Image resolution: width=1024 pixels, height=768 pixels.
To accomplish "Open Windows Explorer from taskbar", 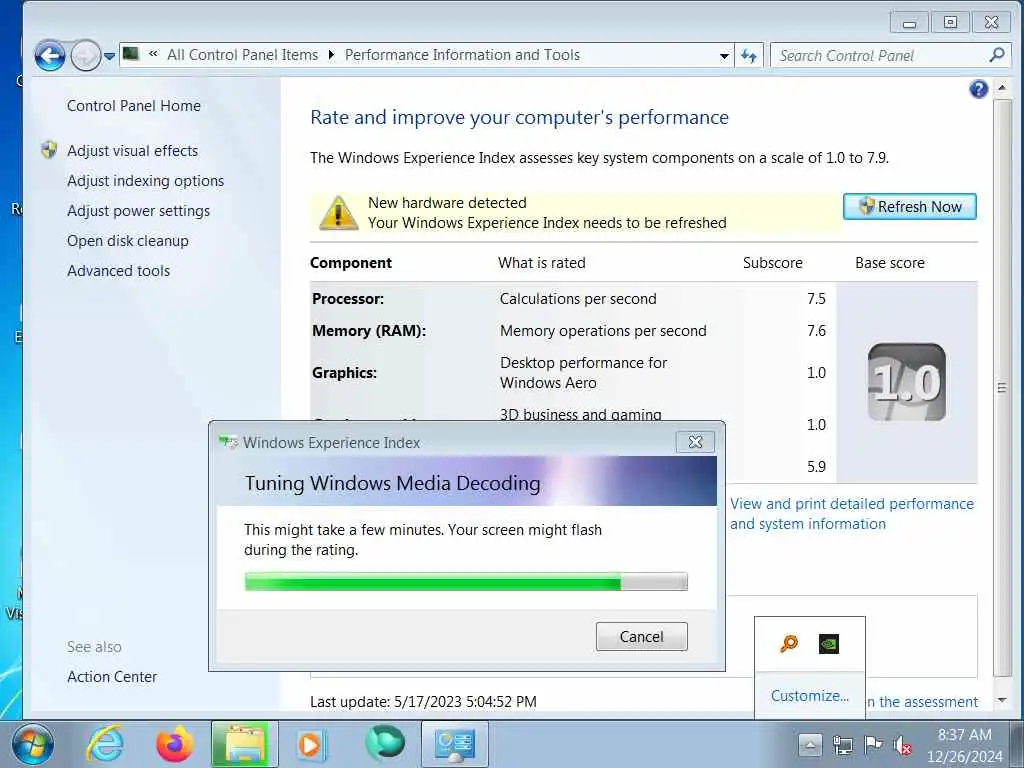I will click(244, 744).
